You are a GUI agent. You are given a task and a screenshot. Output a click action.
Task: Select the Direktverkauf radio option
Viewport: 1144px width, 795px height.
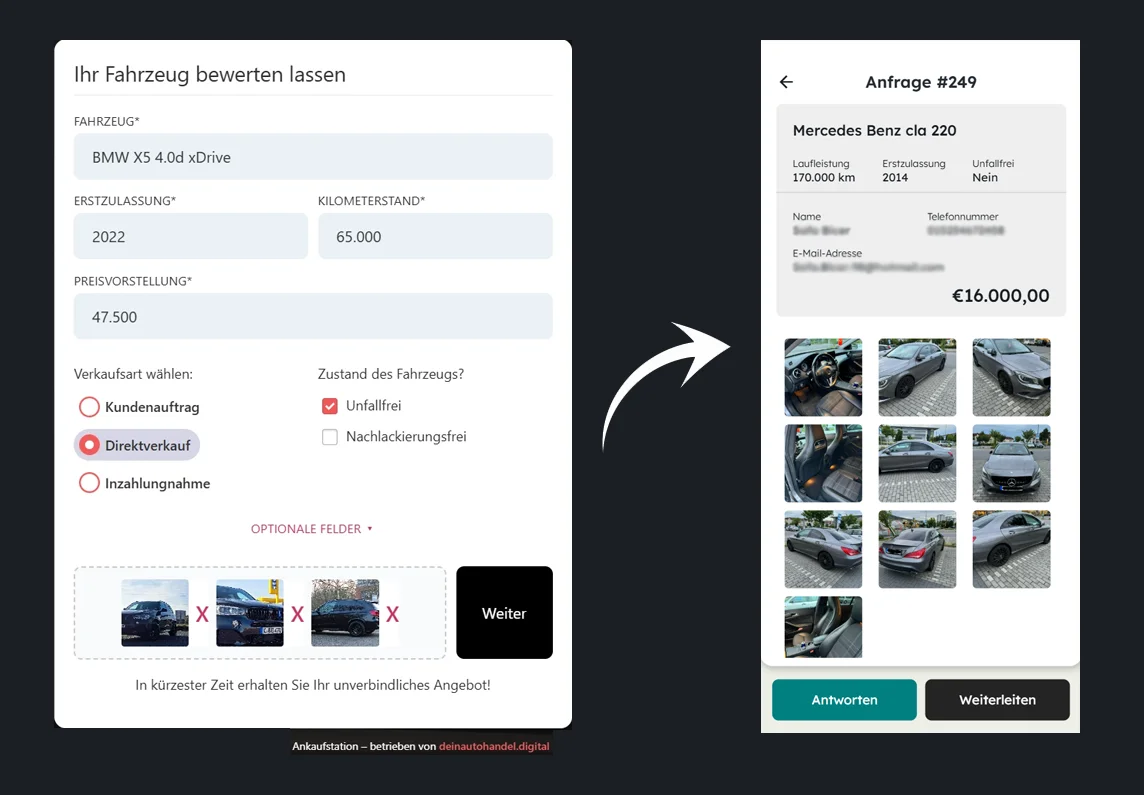90,445
